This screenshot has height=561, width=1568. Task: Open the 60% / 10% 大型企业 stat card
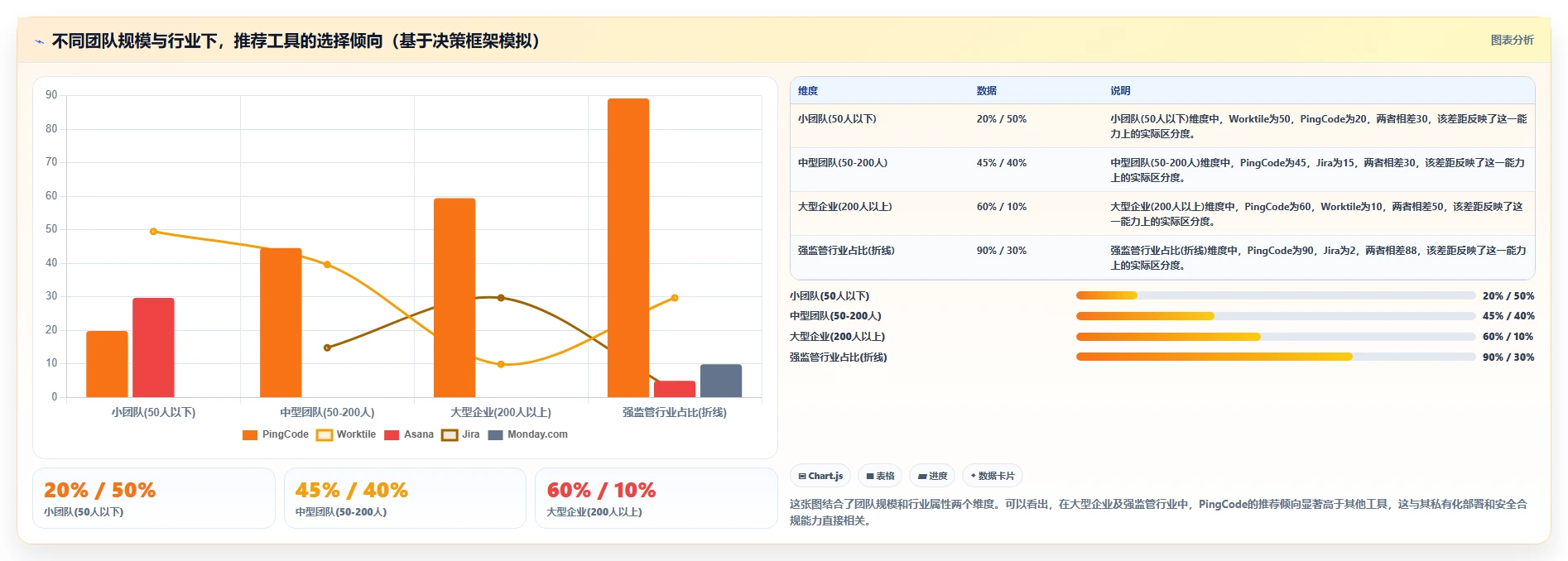[x=656, y=498]
